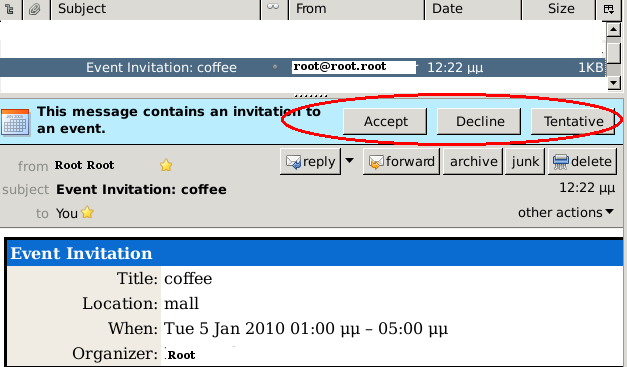Mark the message as junk
This screenshot has height=367, width=627.
pos(525,162)
